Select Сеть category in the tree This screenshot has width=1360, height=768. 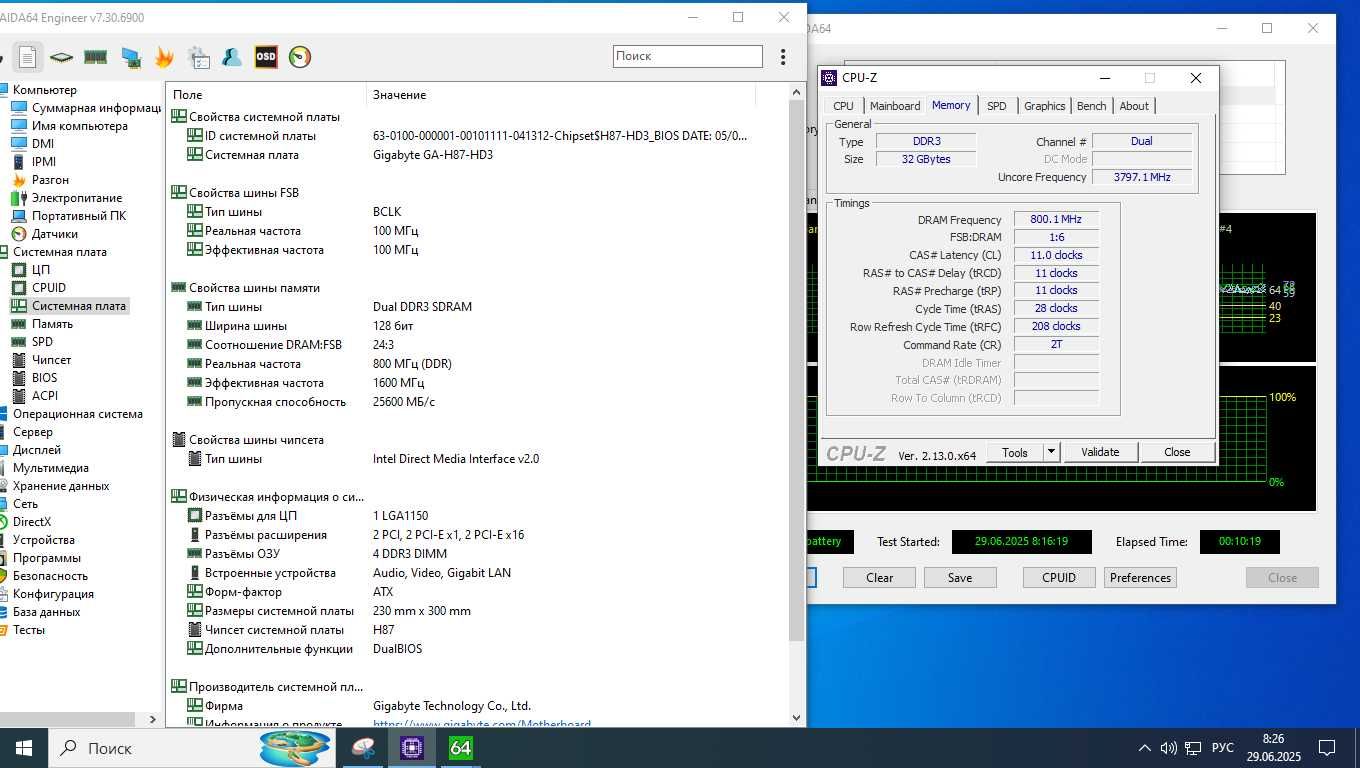click(25, 504)
